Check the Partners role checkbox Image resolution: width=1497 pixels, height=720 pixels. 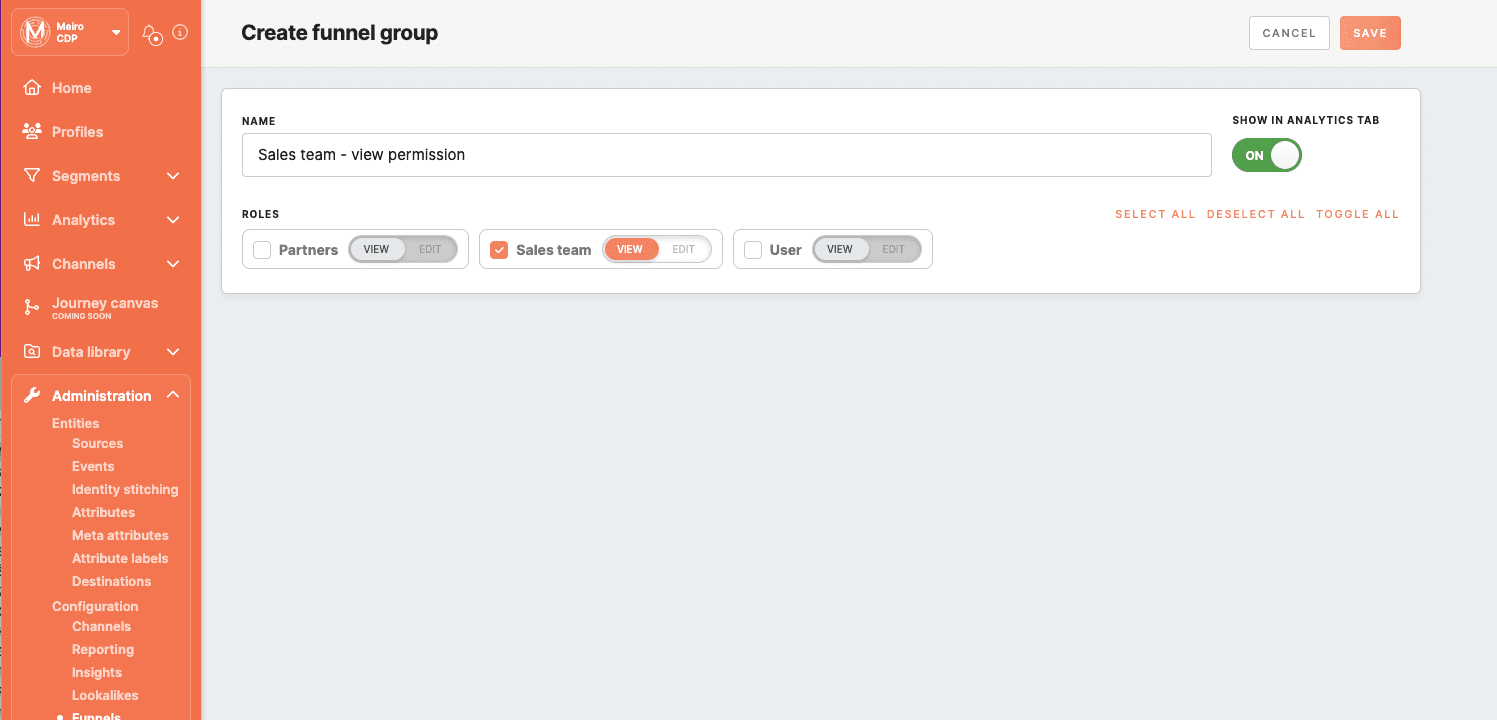(x=262, y=249)
